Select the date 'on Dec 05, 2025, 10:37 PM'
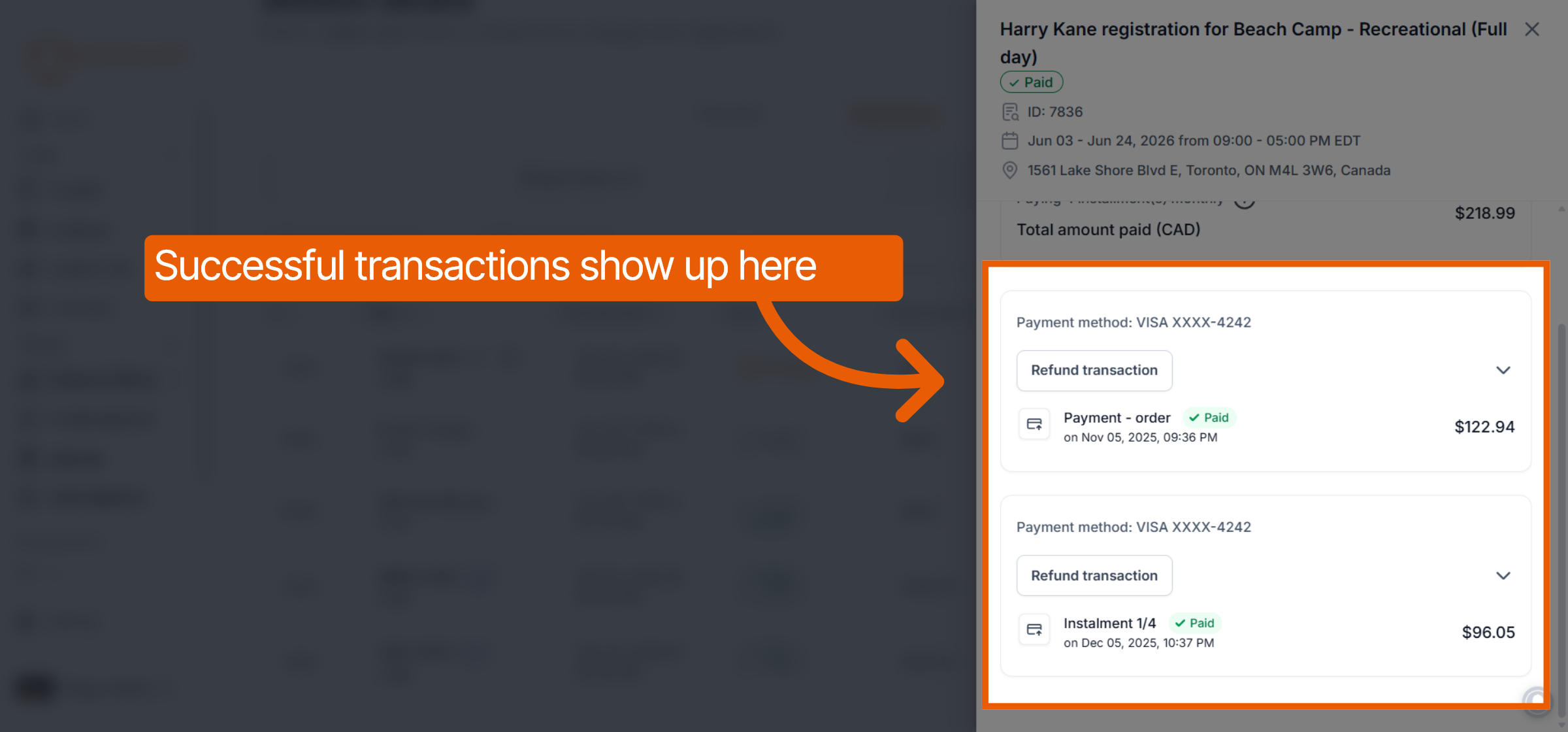The image size is (1568, 732). [x=1139, y=643]
